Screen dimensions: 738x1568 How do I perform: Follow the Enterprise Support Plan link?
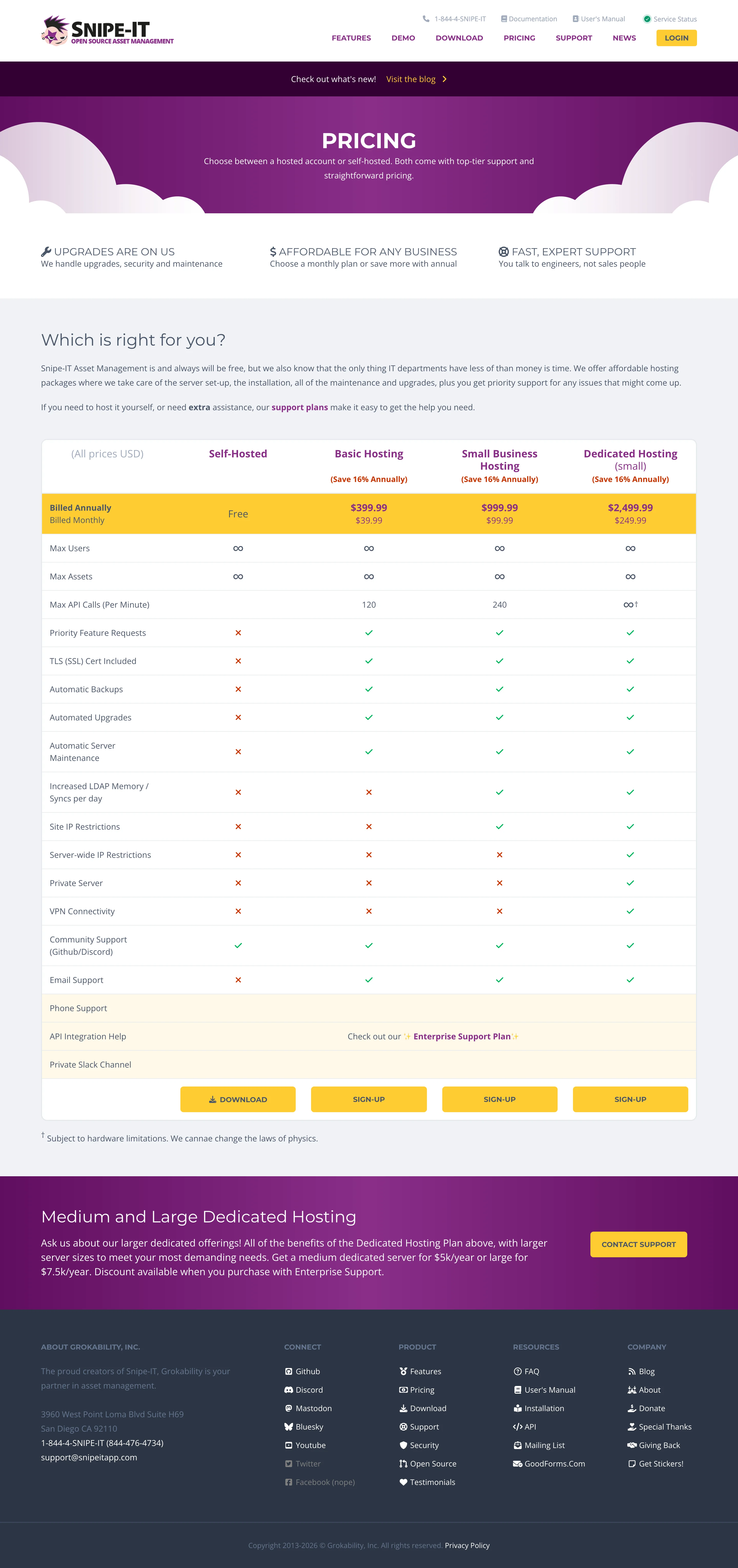pyautogui.click(x=462, y=1037)
